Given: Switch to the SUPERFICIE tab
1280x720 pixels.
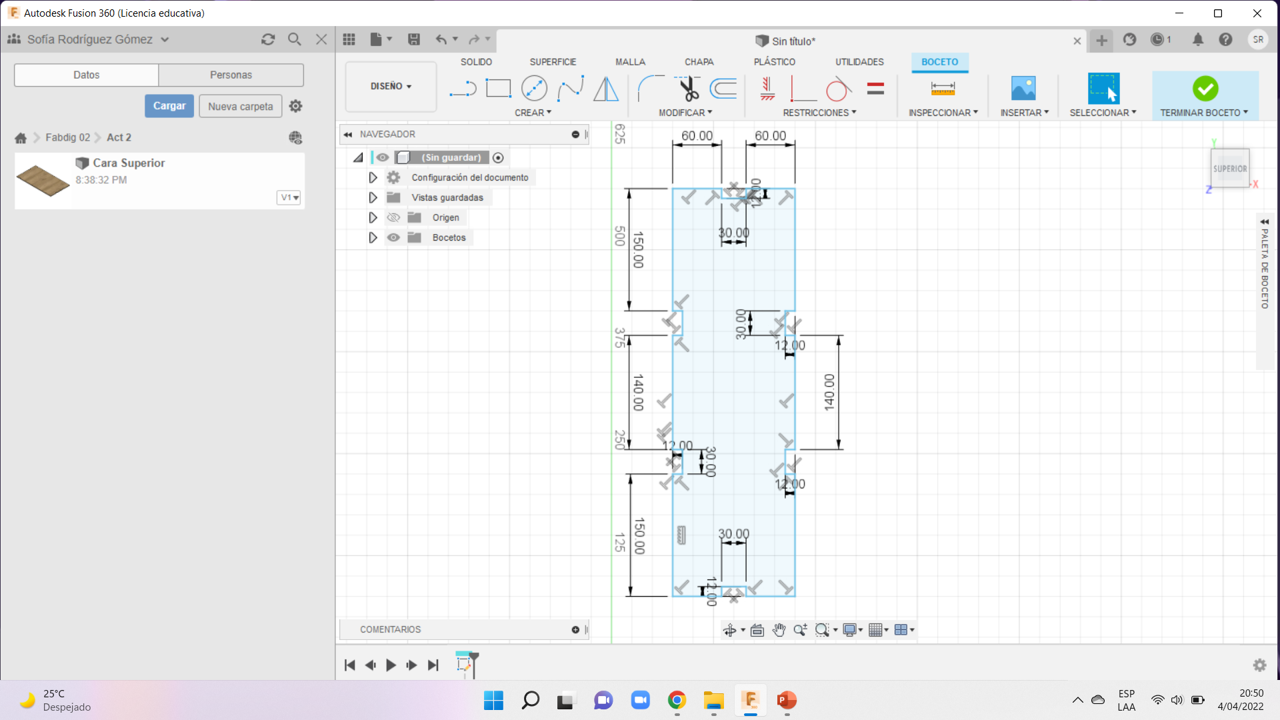Looking at the screenshot, I should pyautogui.click(x=552, y=62).
